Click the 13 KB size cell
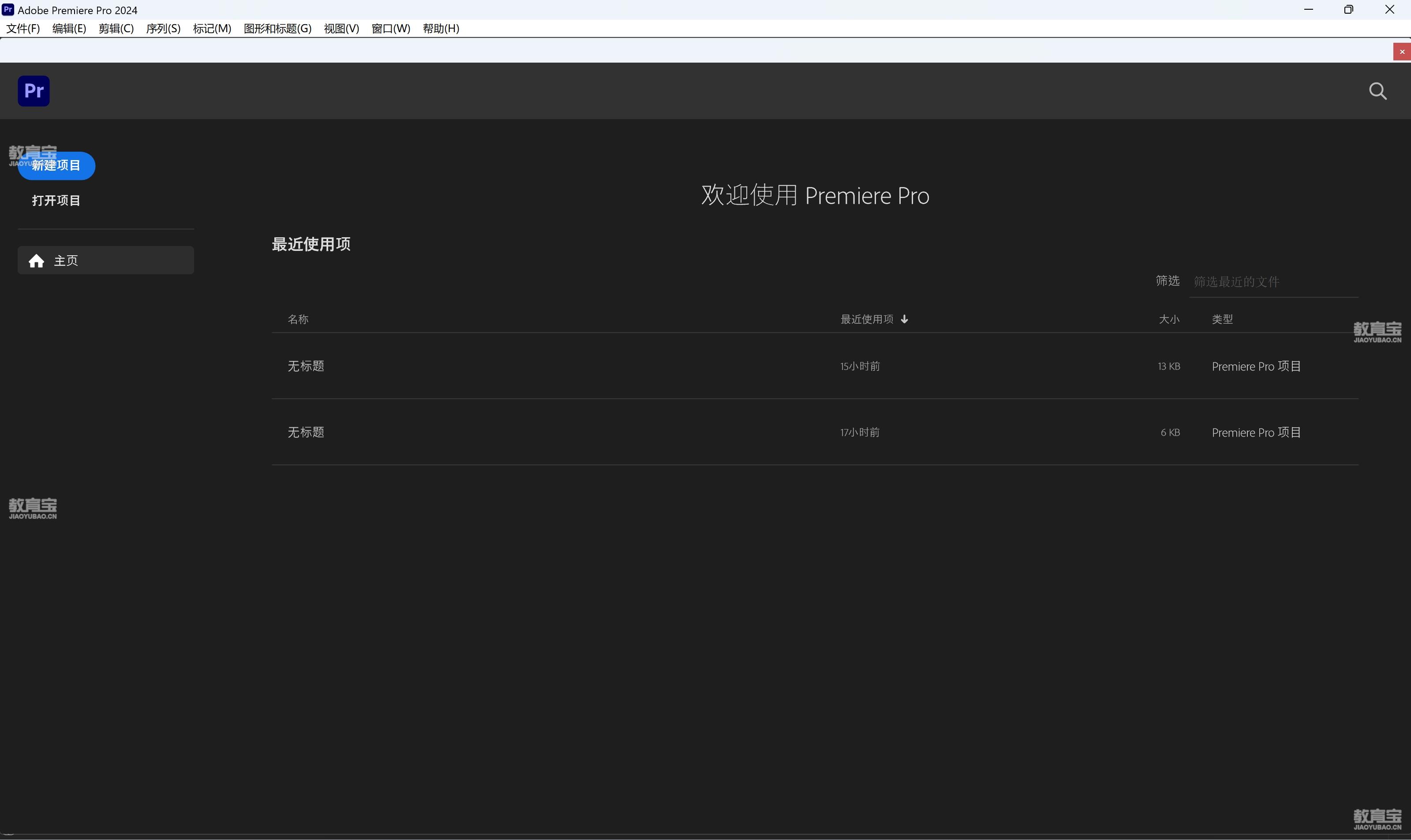This screenshot has height=840, width=1411. click(1169, 366)
